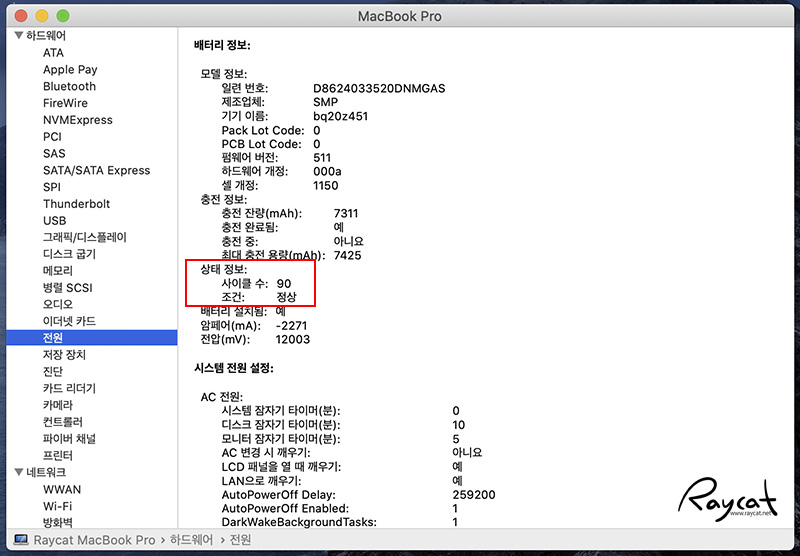The width and height of the screenshot is (800, 556).
Task: Minimize the window with yellow button
Action: [42, 16]
